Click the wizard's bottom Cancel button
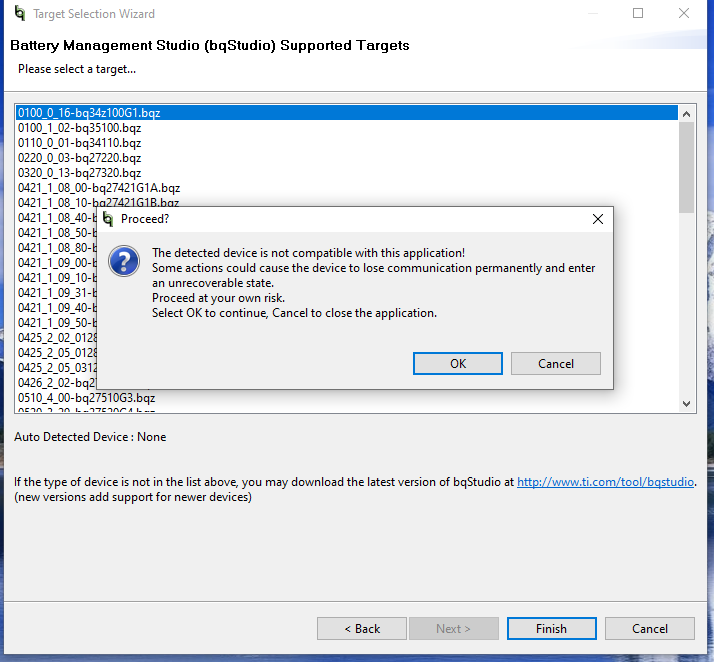This screenshot has height=662, width=714. (x=650, y=628)
